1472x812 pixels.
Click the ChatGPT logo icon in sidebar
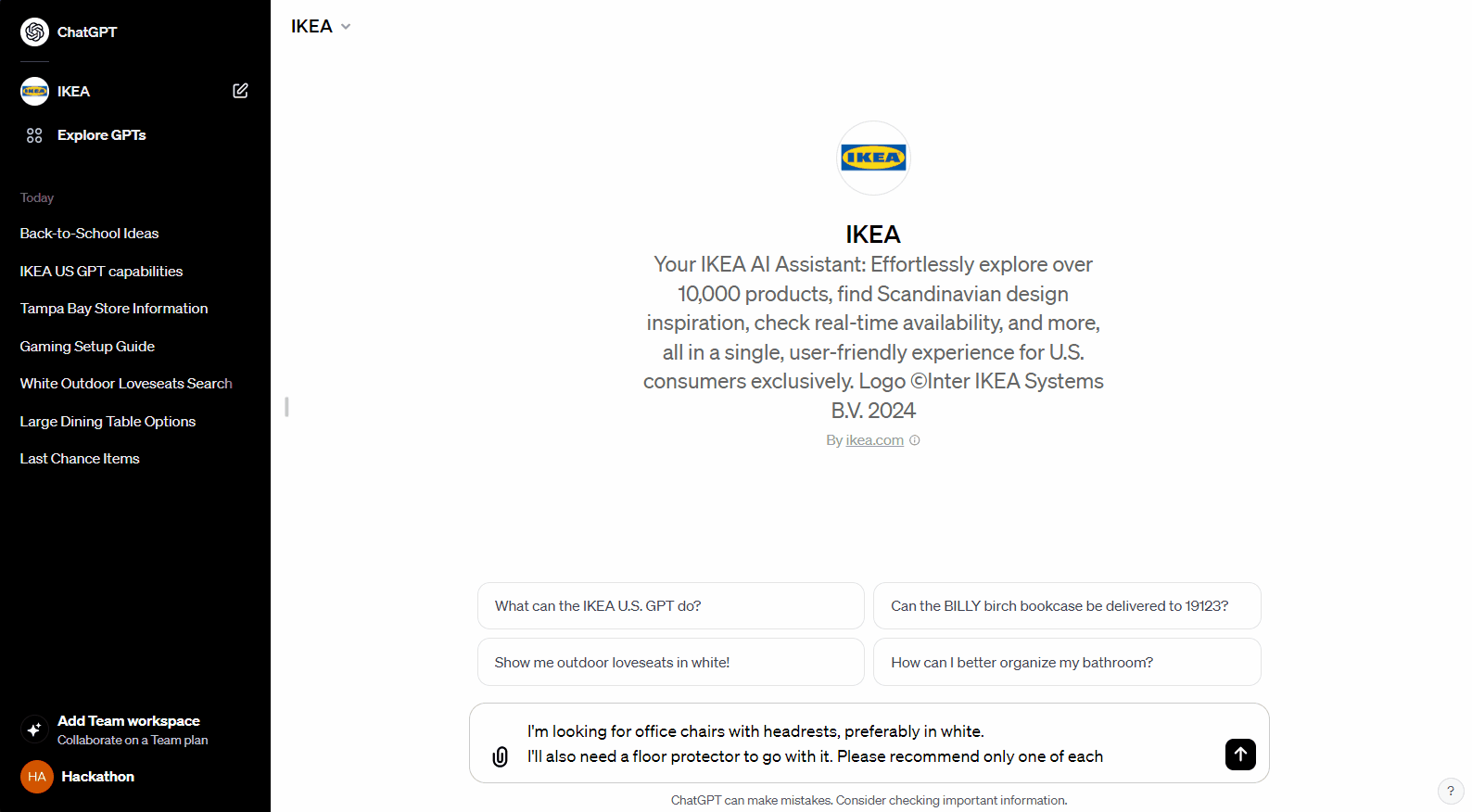click(x=34, y=32)
